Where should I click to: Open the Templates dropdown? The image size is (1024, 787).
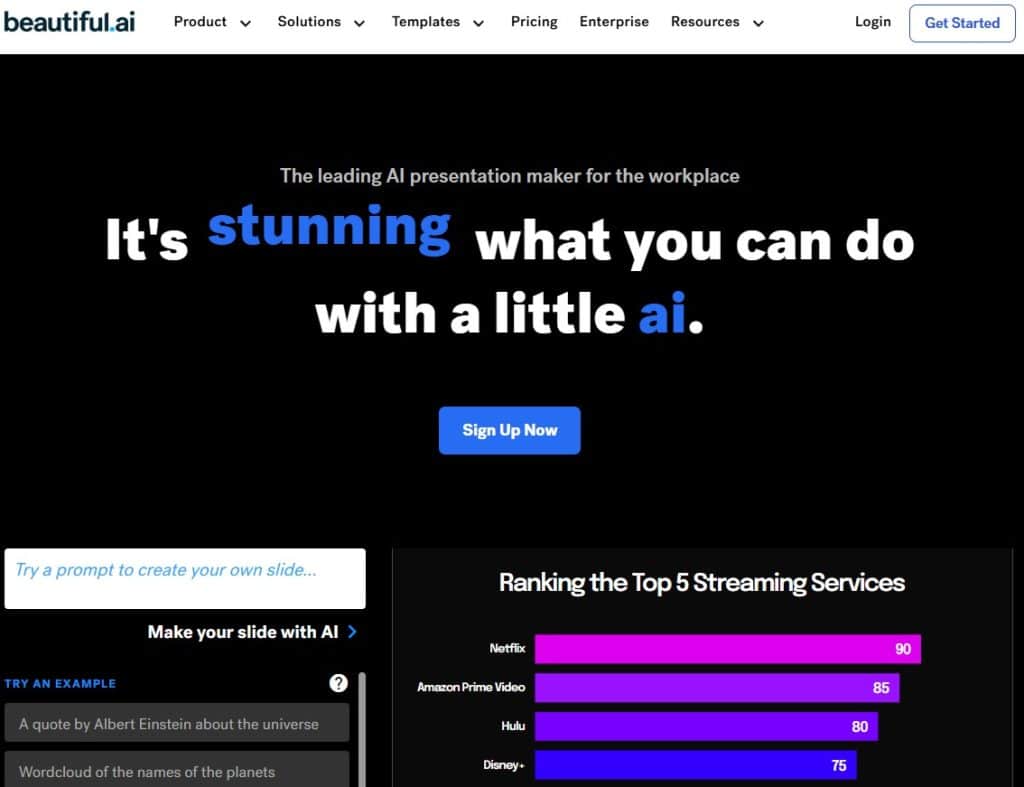[x=438, y=22]
